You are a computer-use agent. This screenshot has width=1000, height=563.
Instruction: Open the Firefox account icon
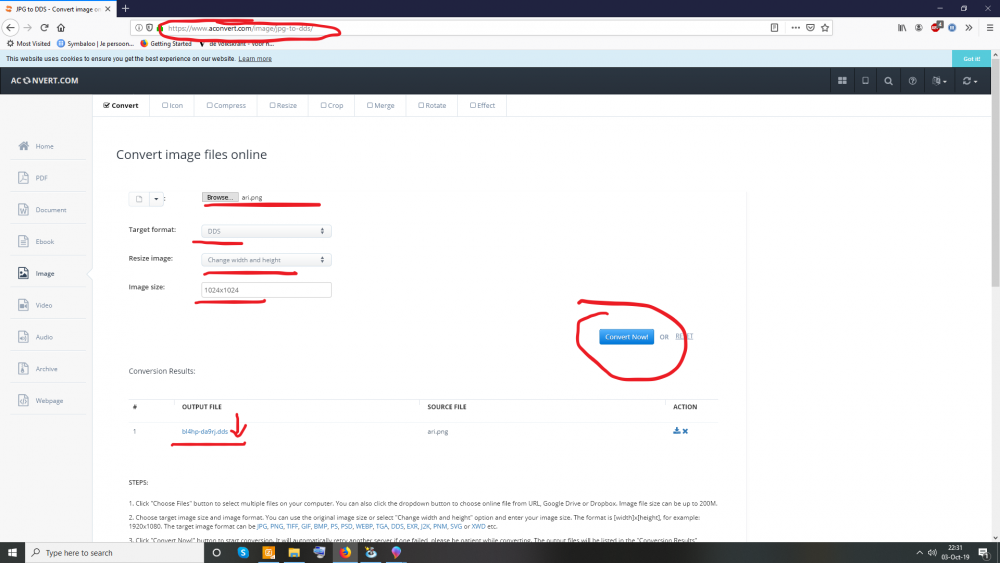(x=918, y=27)
